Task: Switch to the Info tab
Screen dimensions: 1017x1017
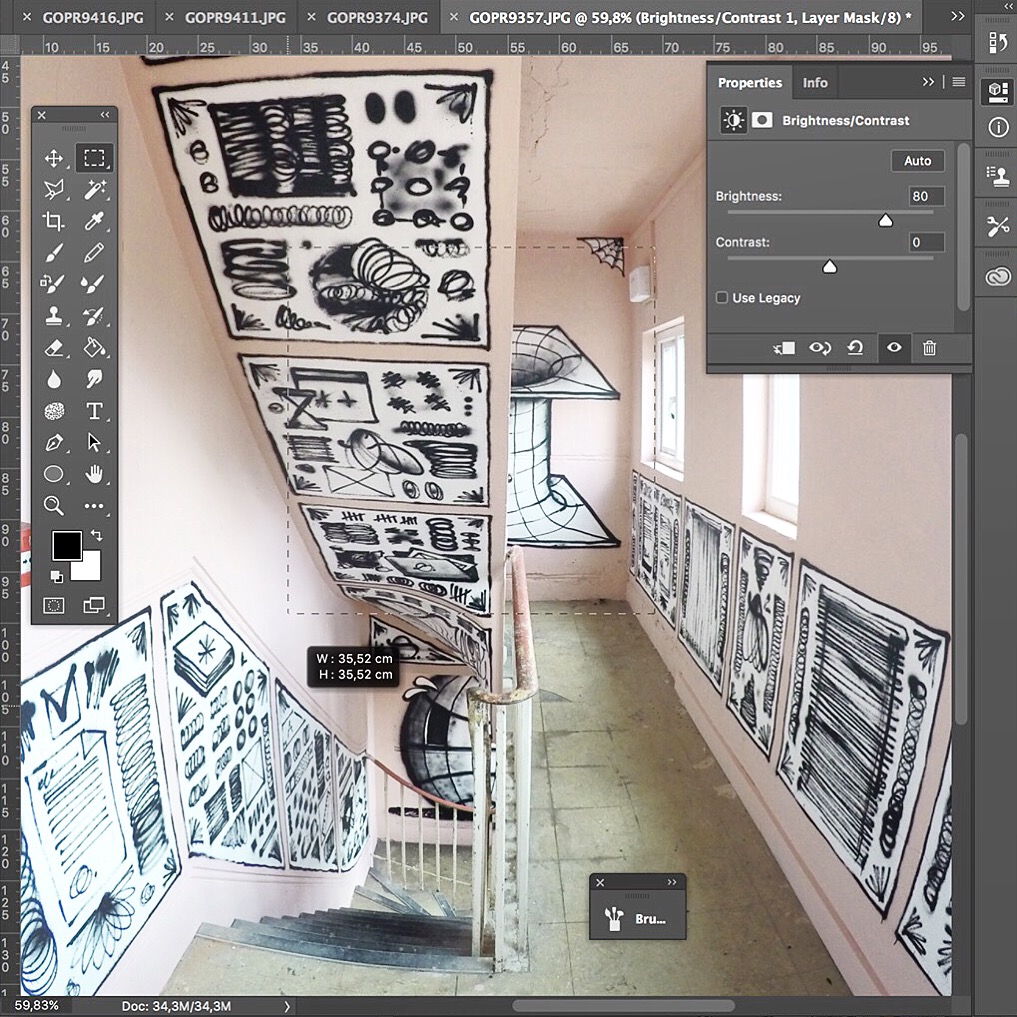Action: pos(815,83)
